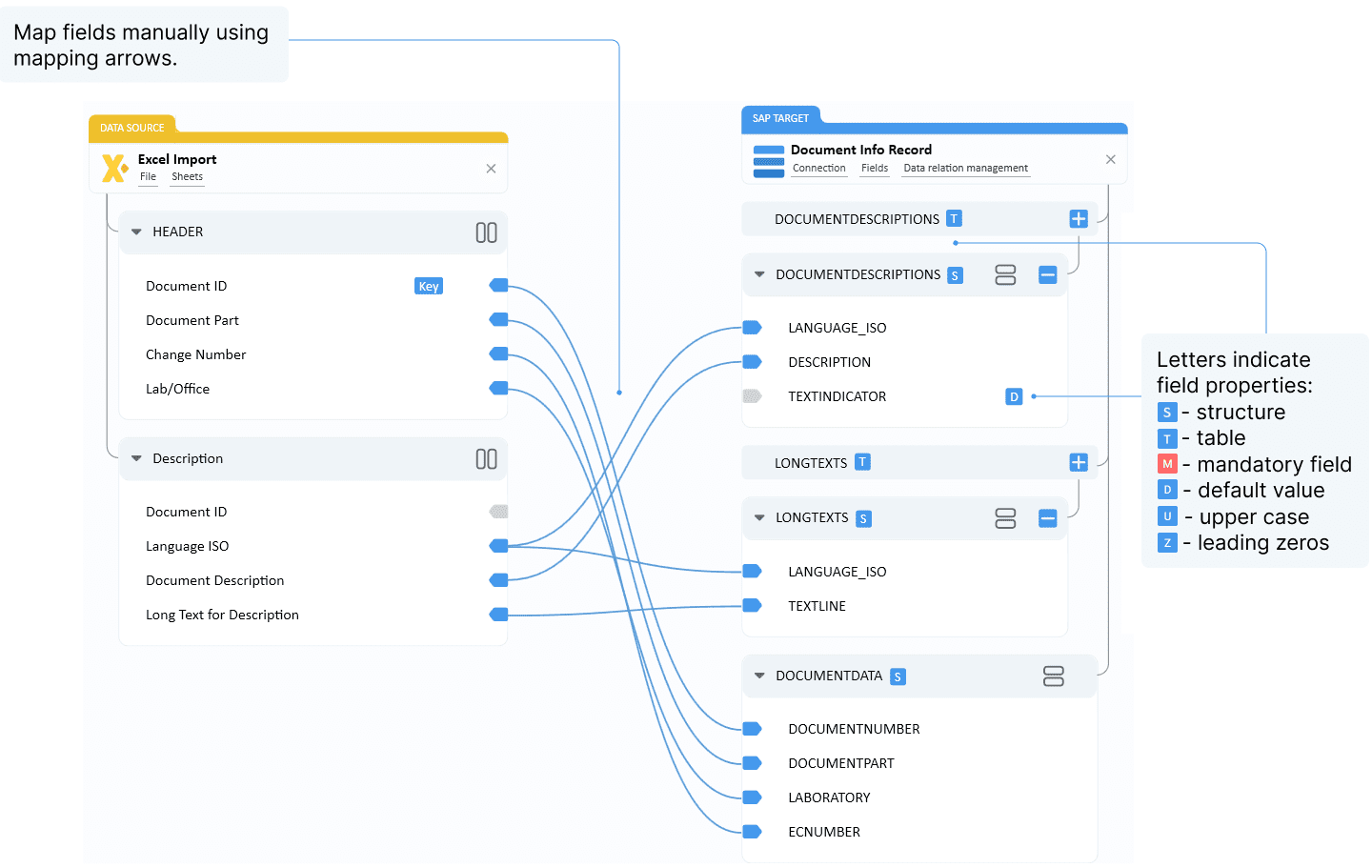The height and width of the screenshot is (868, 1372).
Task: Click the Document Info Record icon
Action: click(x=768, y=161)
